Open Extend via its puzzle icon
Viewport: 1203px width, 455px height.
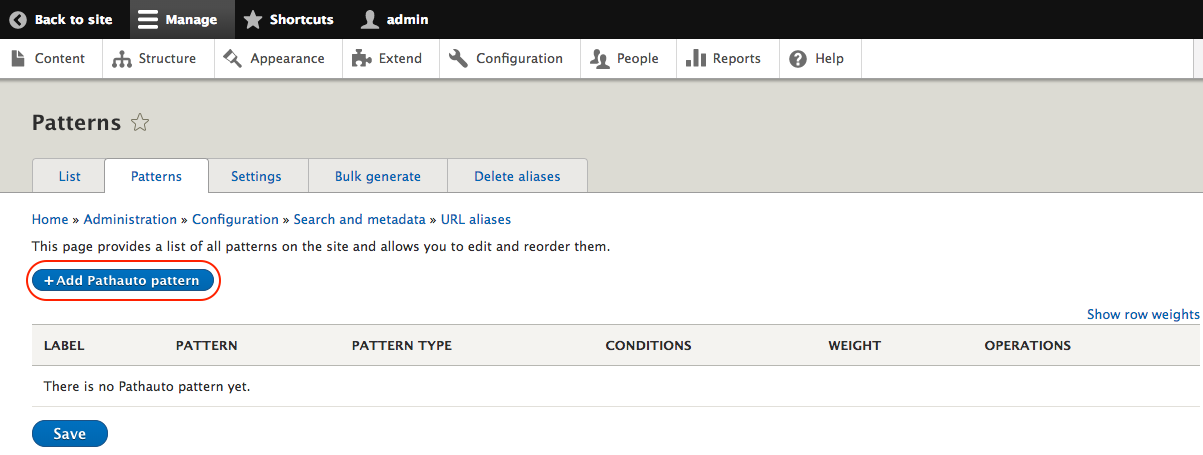[362, 59]
